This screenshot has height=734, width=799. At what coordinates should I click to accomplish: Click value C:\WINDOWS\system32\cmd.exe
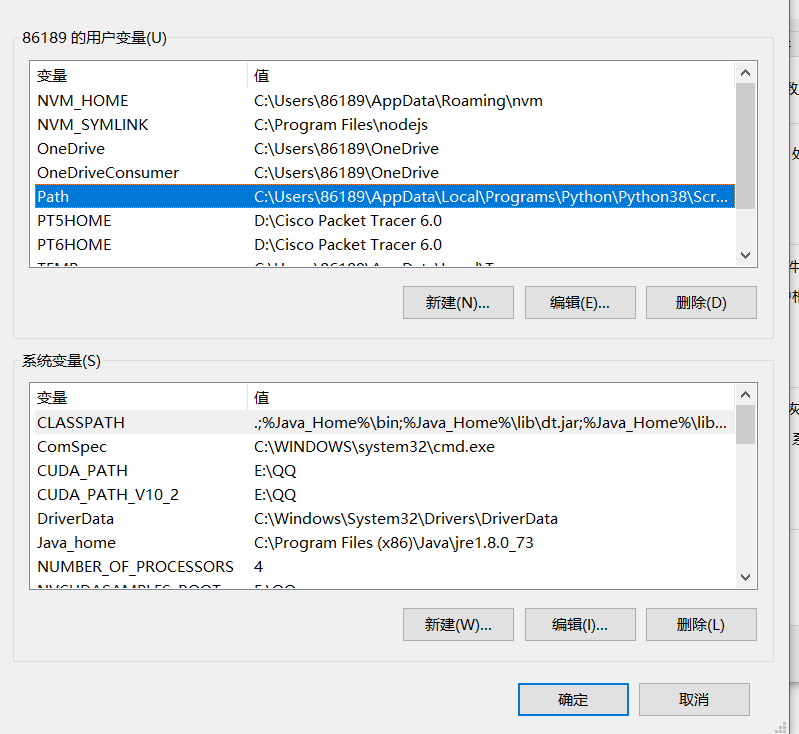375,447
